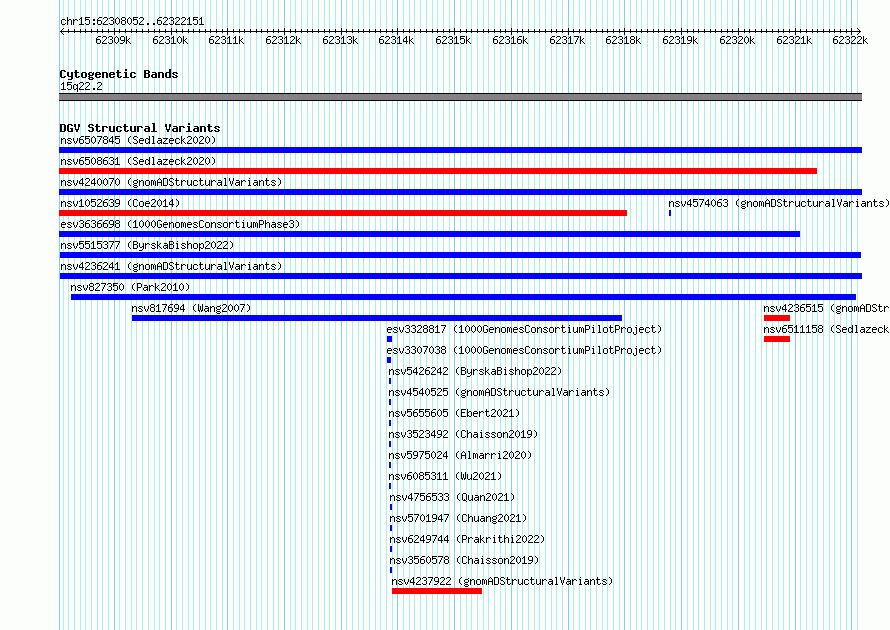Open the nsv4756533 (Quan2021) label
Viewport: 890px width, 630px height.
pos(452,497)
